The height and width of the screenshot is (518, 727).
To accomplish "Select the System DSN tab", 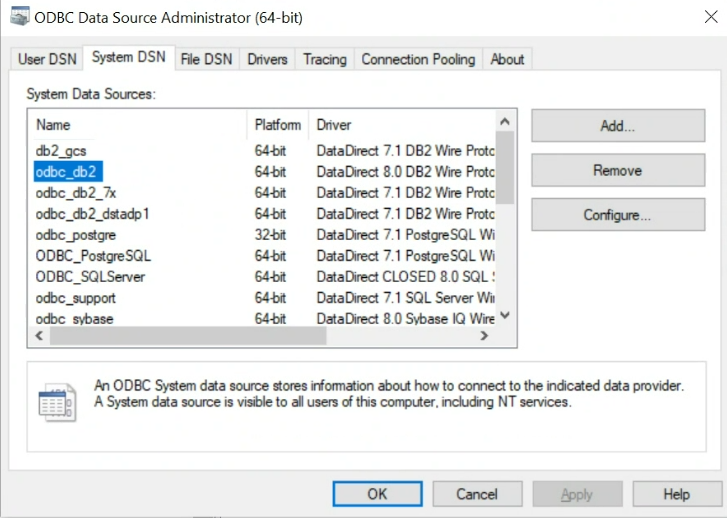I will (128, 58).
